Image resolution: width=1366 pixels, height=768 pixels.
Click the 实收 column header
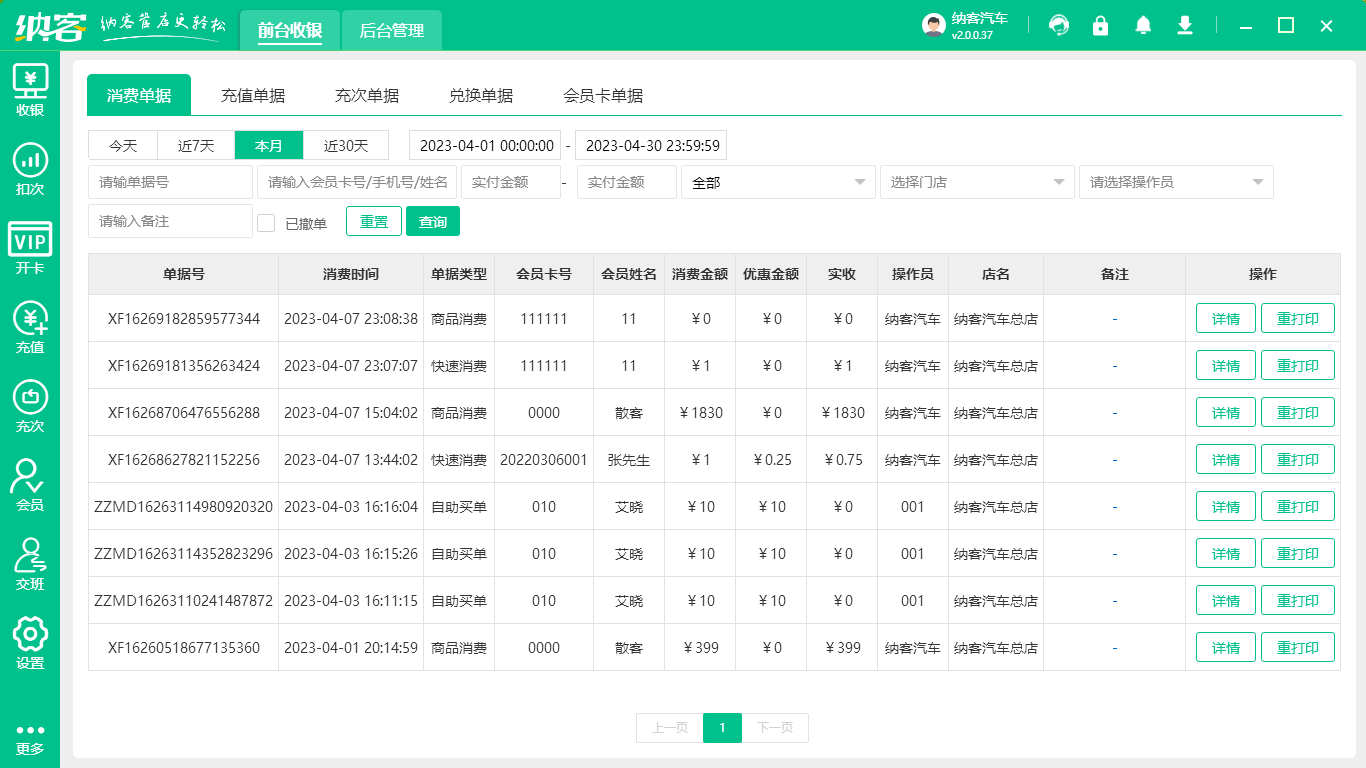[842, 274]
